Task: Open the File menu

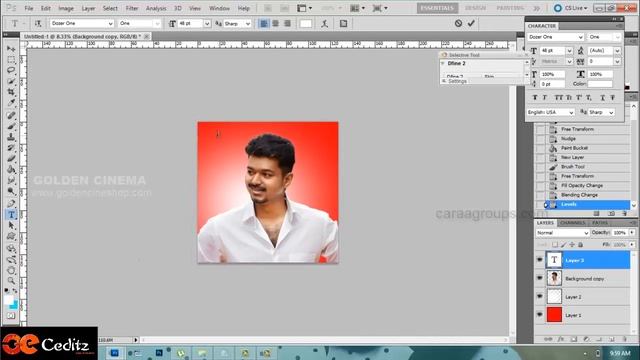Action: [29, 8]
